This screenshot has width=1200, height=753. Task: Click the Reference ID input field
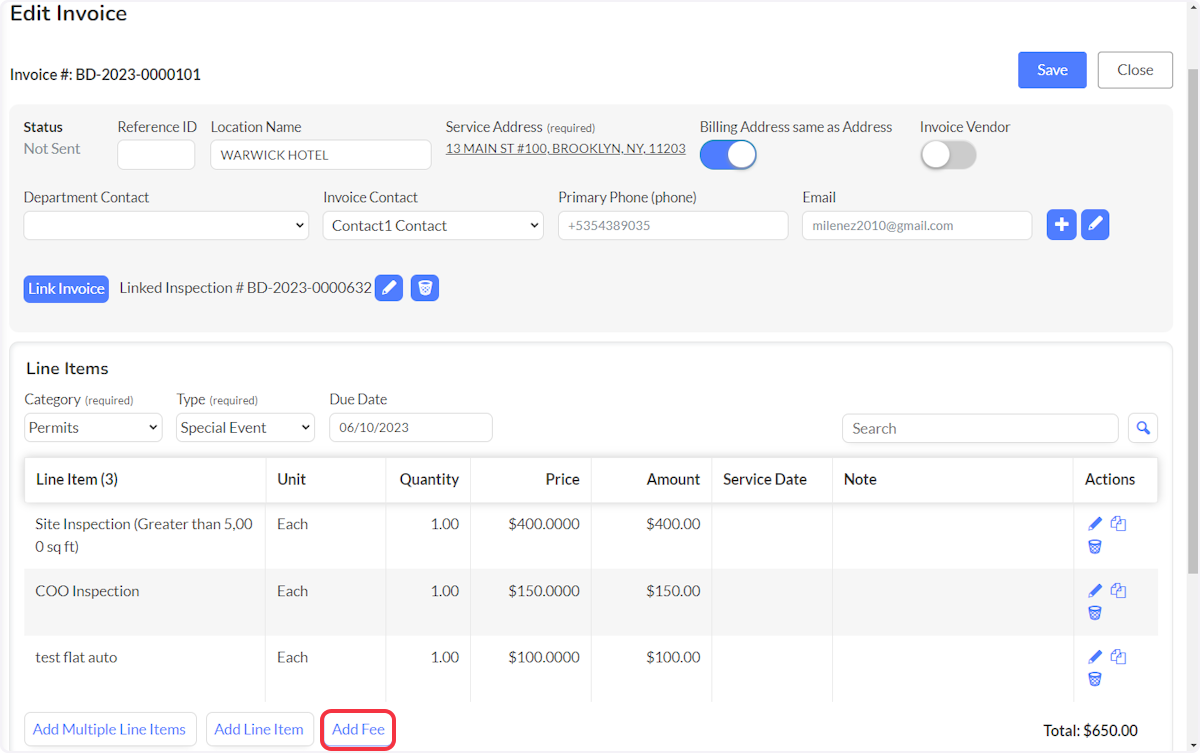point(156,155)
